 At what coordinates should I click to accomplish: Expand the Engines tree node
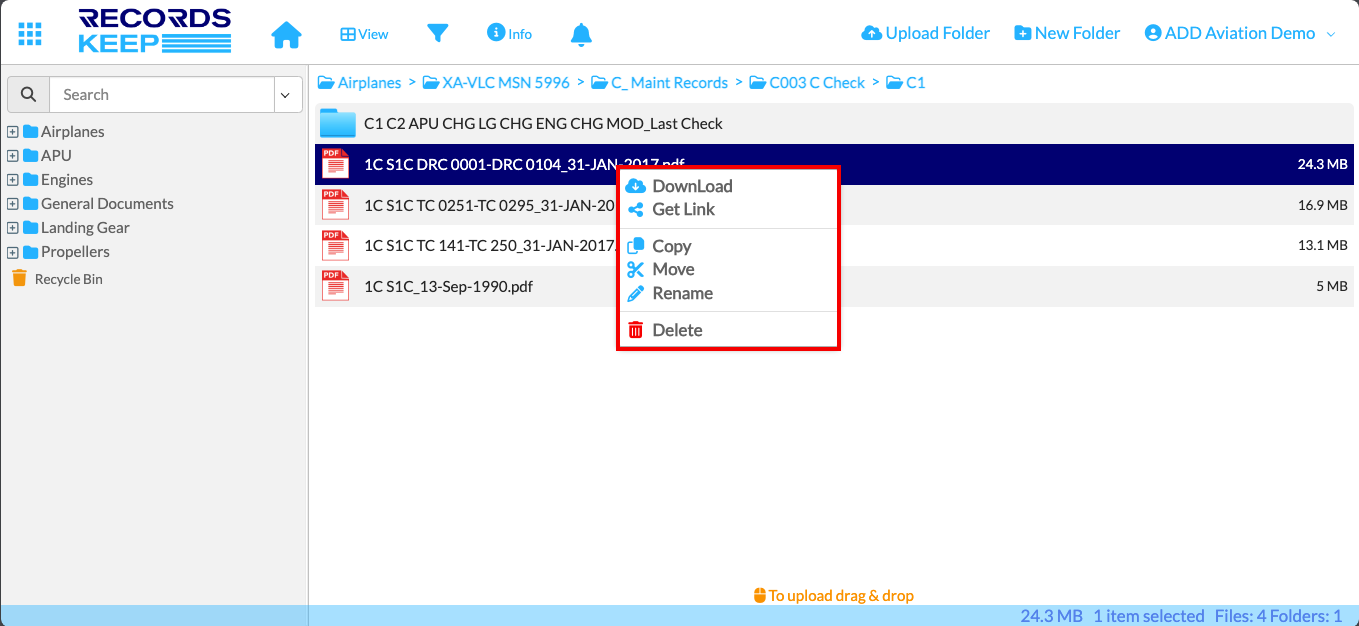coord(13,180)
